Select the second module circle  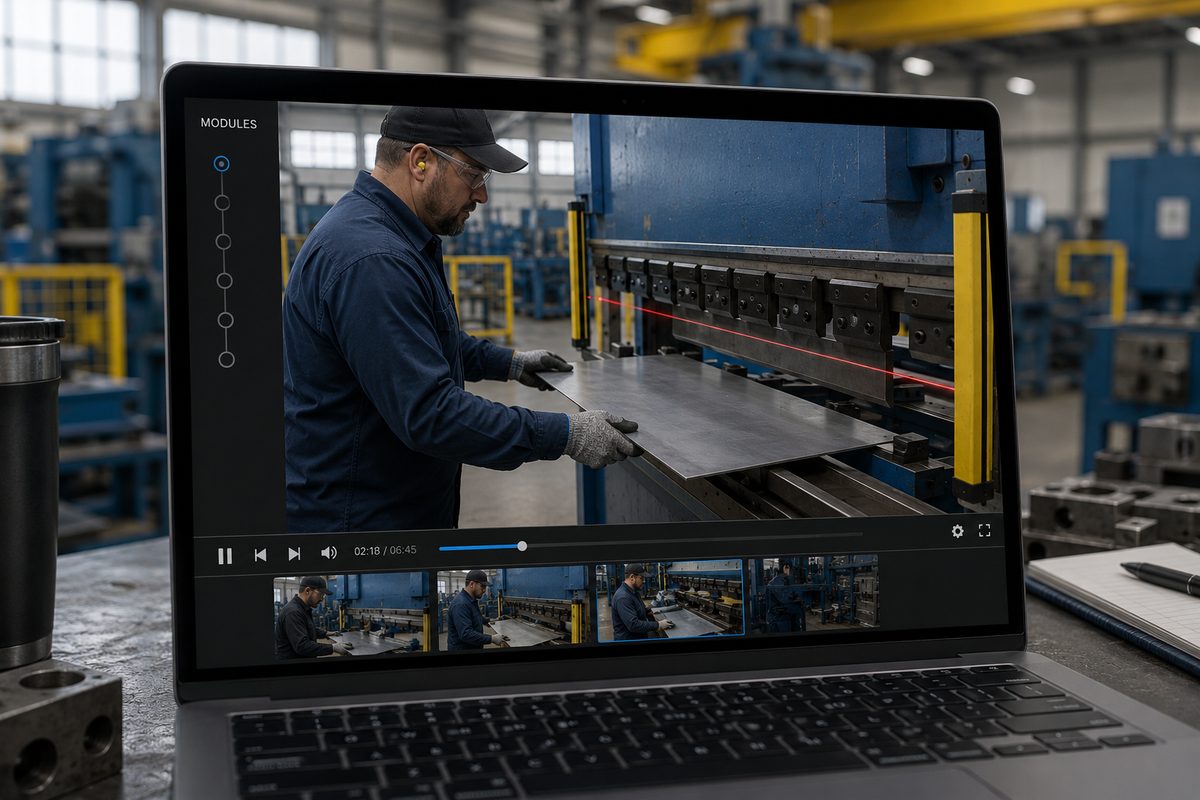tap(222, 202)
